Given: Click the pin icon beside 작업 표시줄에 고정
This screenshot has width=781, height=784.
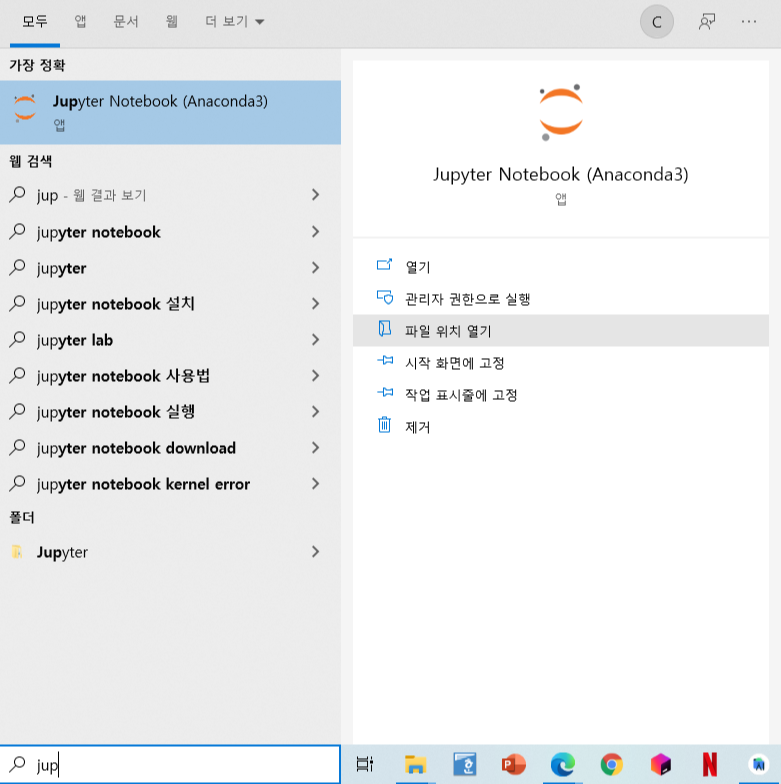Looking at the screenshot, I should [384, 392].
